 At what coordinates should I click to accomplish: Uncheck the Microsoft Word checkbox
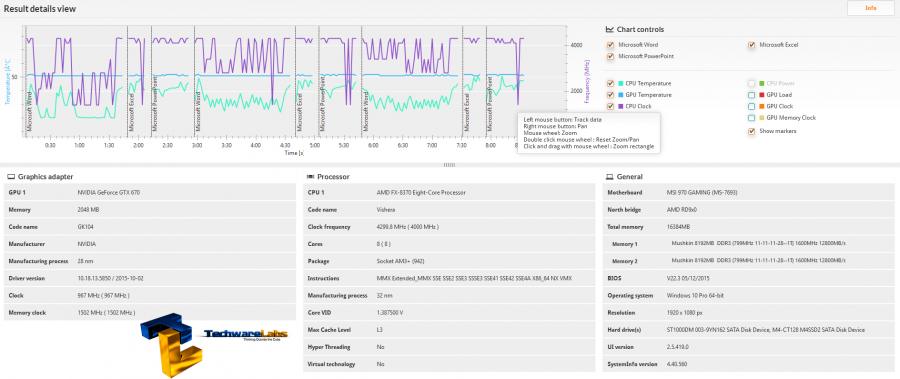[610, 45]
